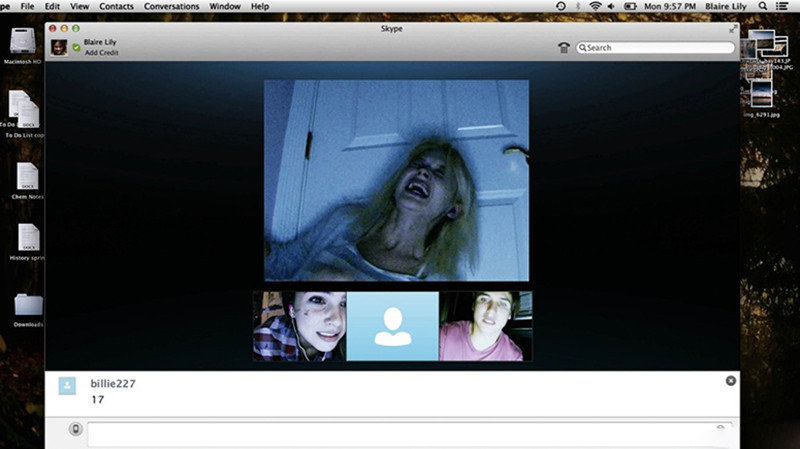Click the main video of blonde caller
800x449 pixels.
[396, 180]
